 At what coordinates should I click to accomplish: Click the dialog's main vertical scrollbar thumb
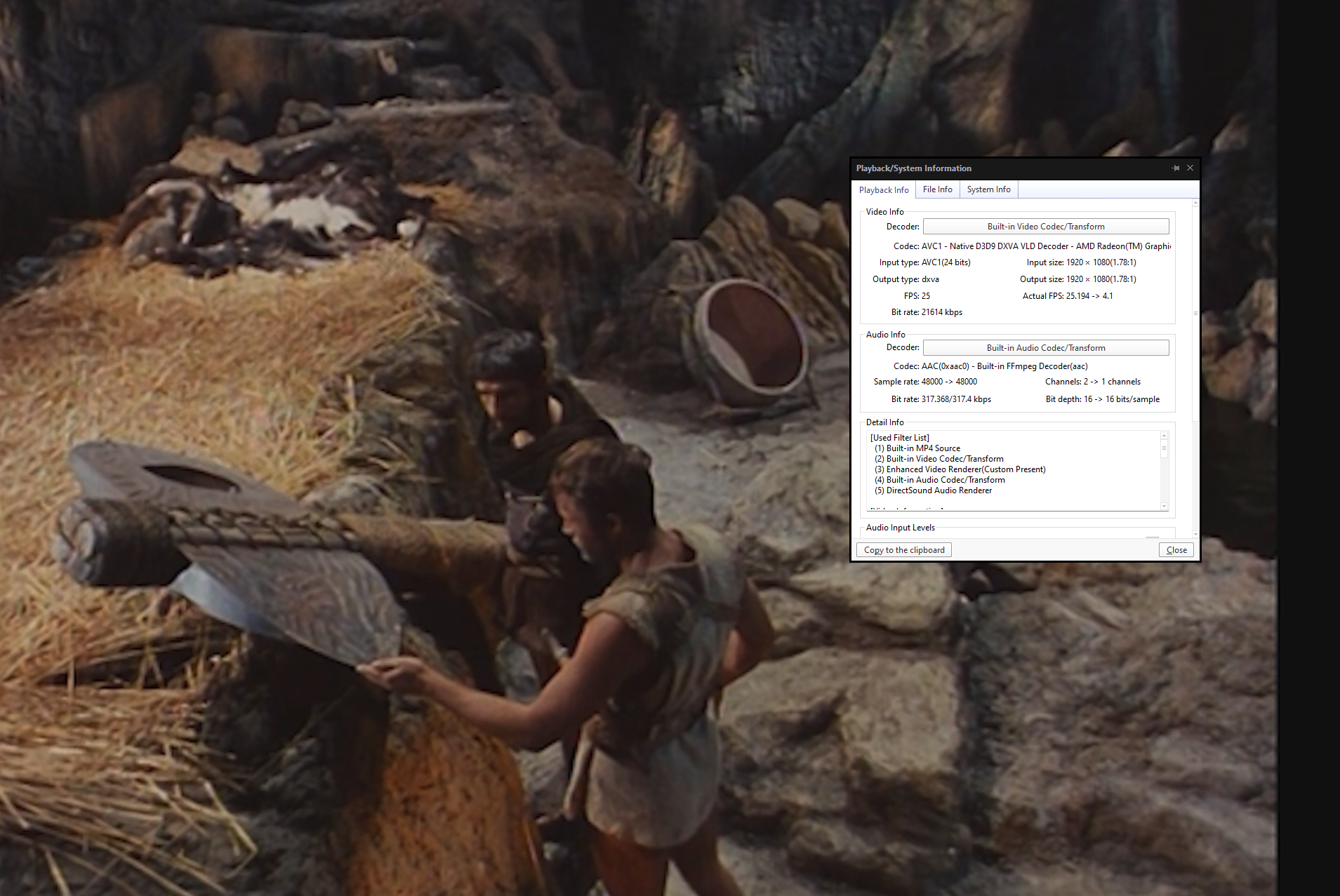coord(1195,313)
